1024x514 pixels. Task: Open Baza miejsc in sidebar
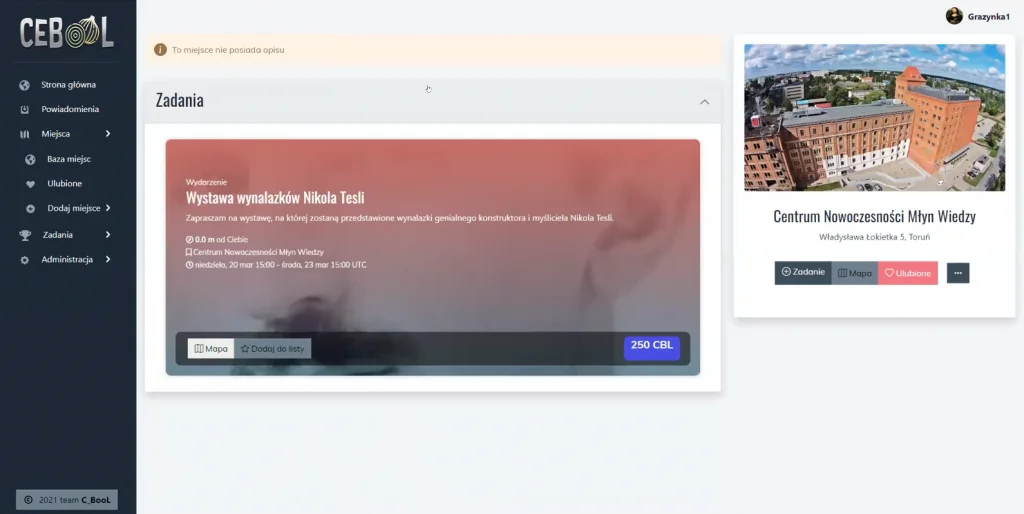coord(69,159)
